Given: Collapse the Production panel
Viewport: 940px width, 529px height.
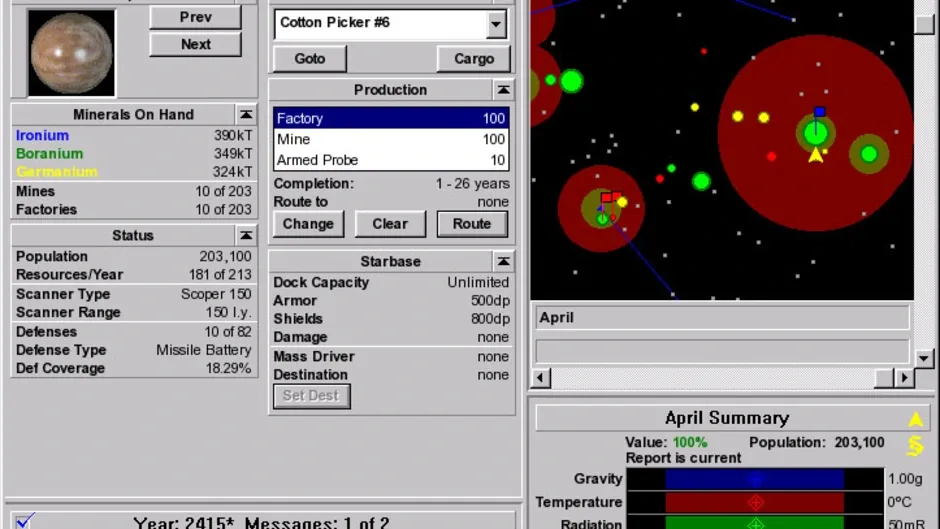Looking at the screenshot, I should [503, 90].
